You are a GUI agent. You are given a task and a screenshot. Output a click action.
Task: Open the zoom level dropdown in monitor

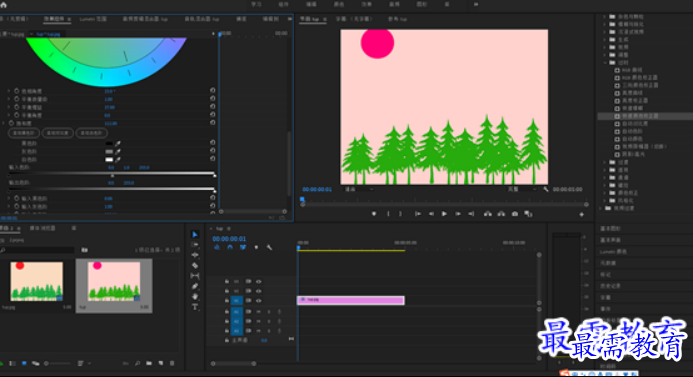coord(359,189)
